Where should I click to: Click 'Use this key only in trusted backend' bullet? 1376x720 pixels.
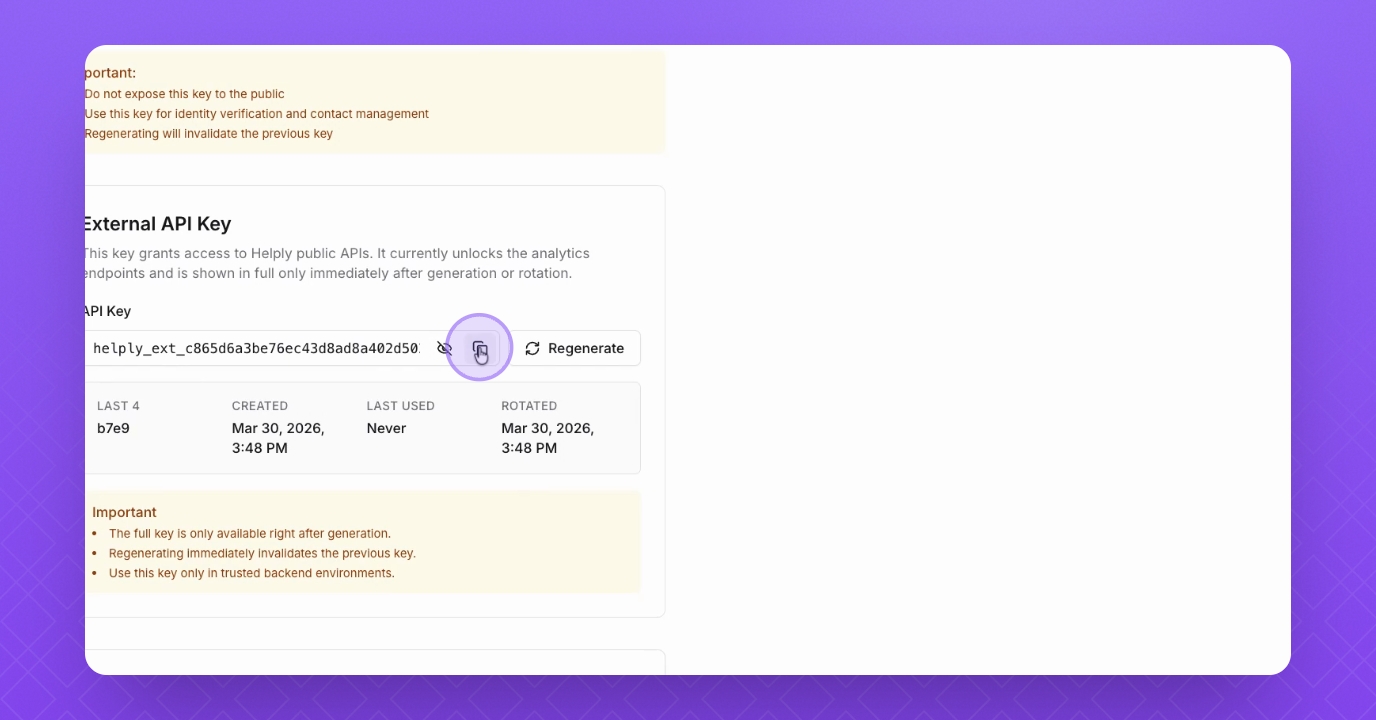click(x=252, y=573)
